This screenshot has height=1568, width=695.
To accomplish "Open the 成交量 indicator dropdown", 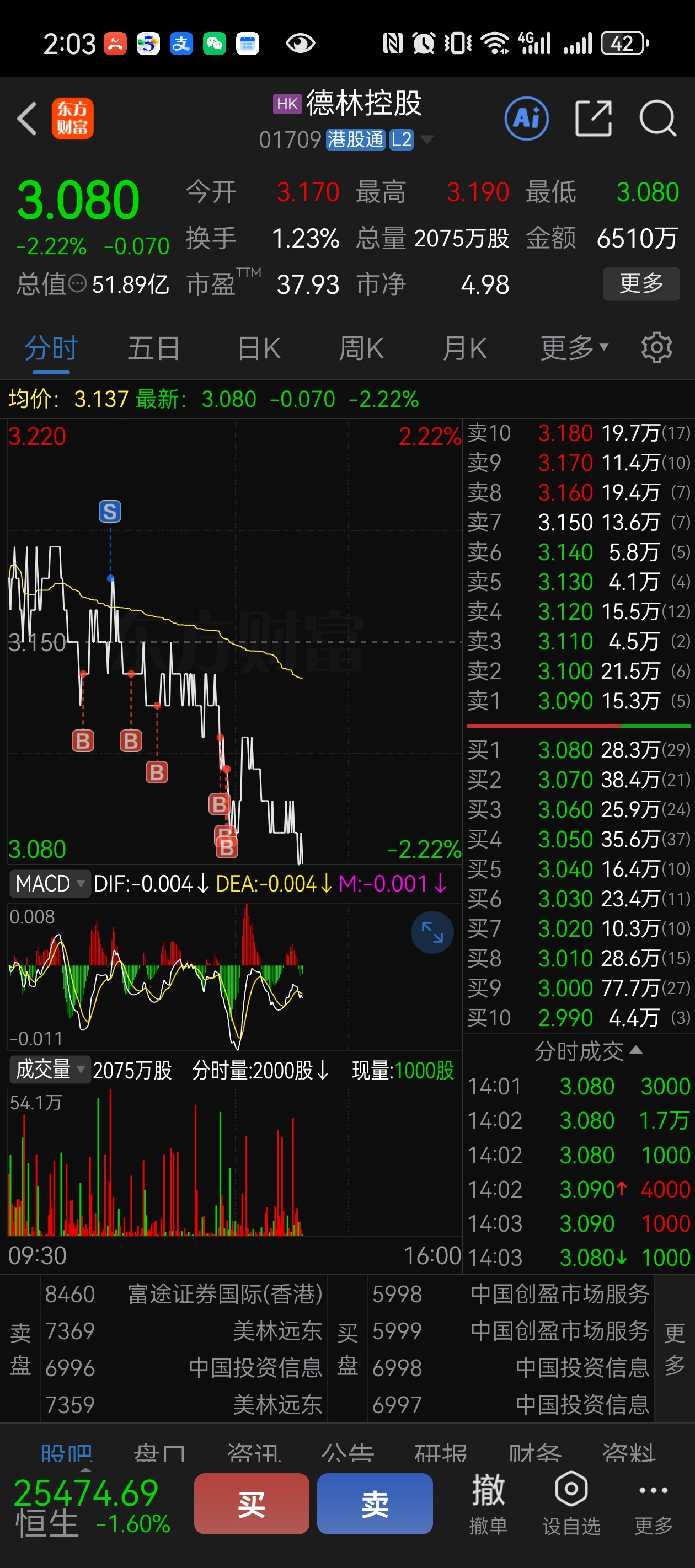I will [50, 1070].
